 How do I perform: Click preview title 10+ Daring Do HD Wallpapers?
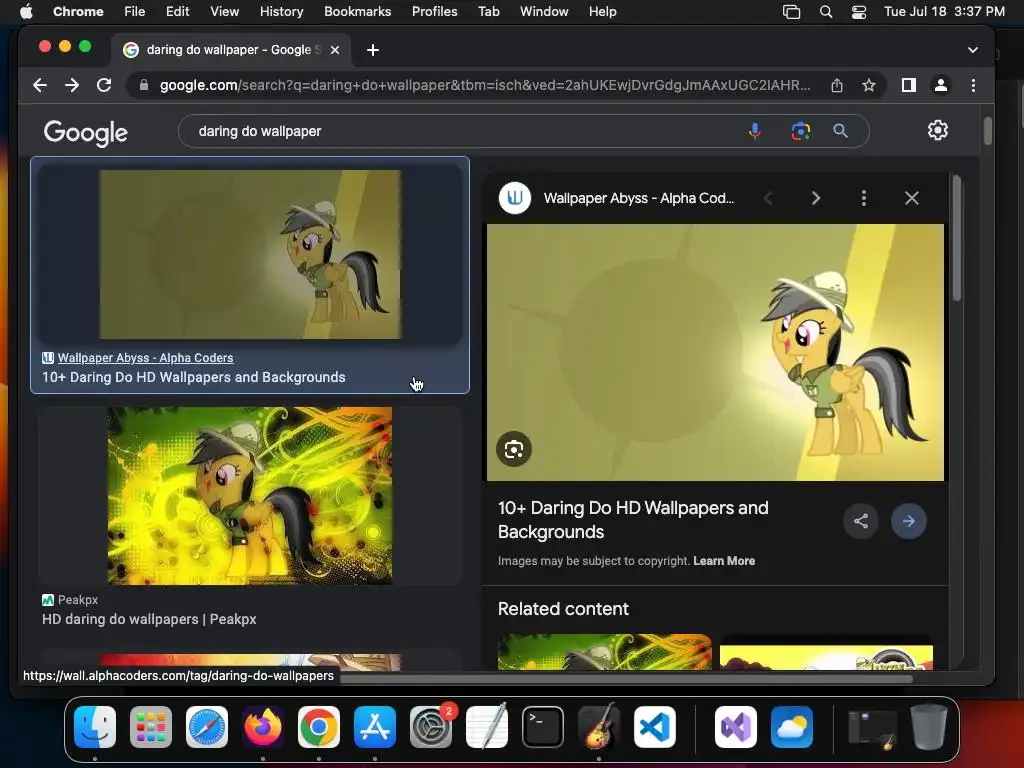(633, 520)
